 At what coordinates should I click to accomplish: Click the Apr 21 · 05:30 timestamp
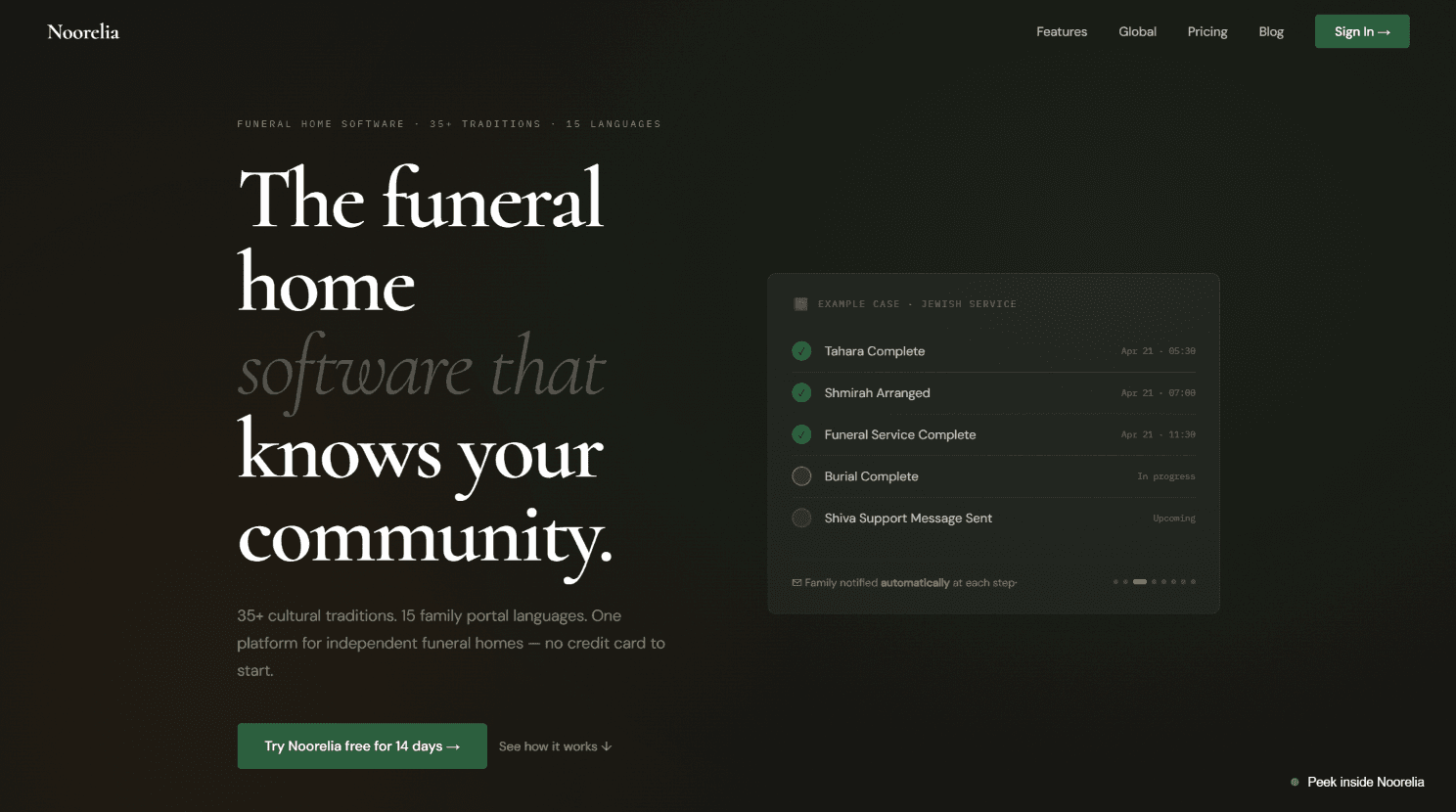pos(1159,351)
